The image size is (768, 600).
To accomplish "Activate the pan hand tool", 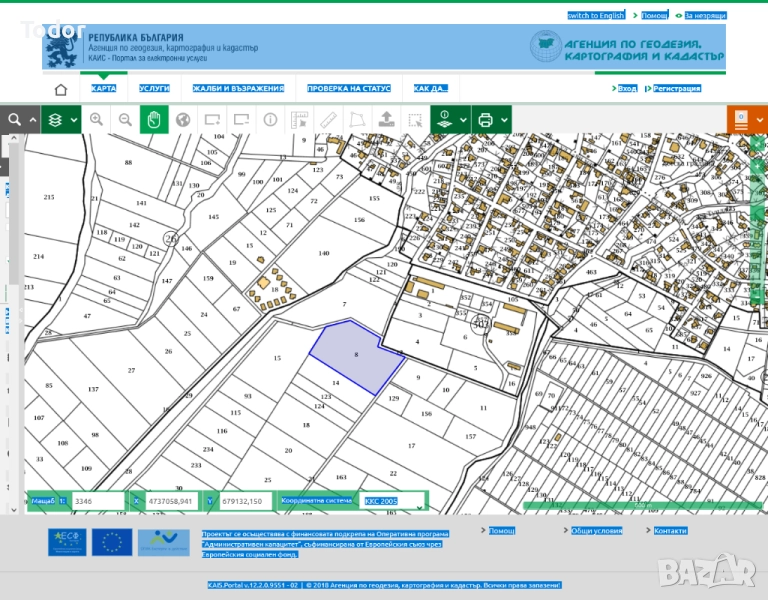I will coord(154,120).
